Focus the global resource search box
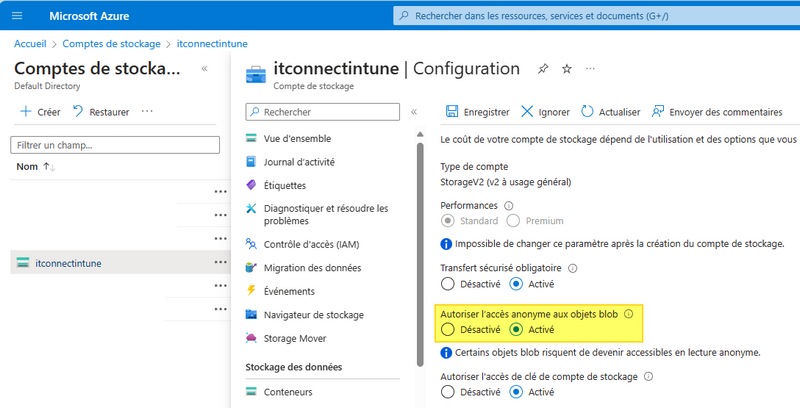The height and width of the screenshot is (408, 800). point(596,16)
